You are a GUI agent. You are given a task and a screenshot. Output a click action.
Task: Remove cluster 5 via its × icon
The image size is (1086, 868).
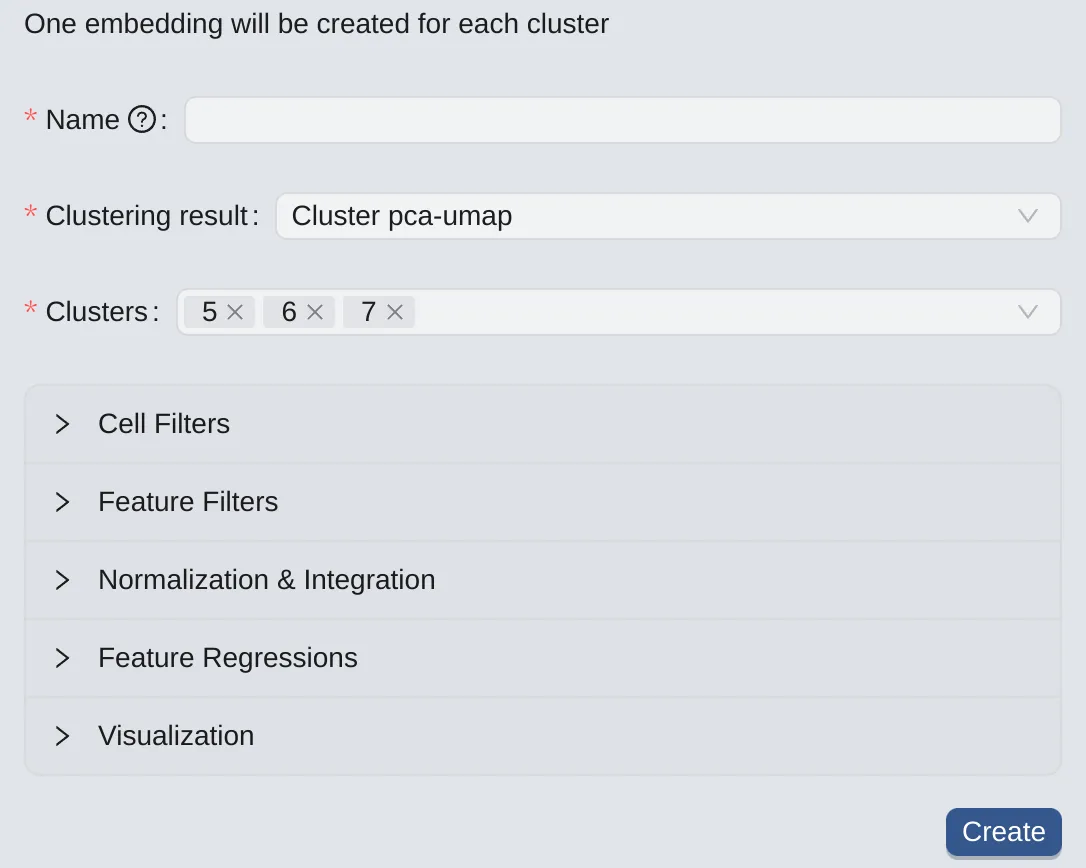click(234, 312)
